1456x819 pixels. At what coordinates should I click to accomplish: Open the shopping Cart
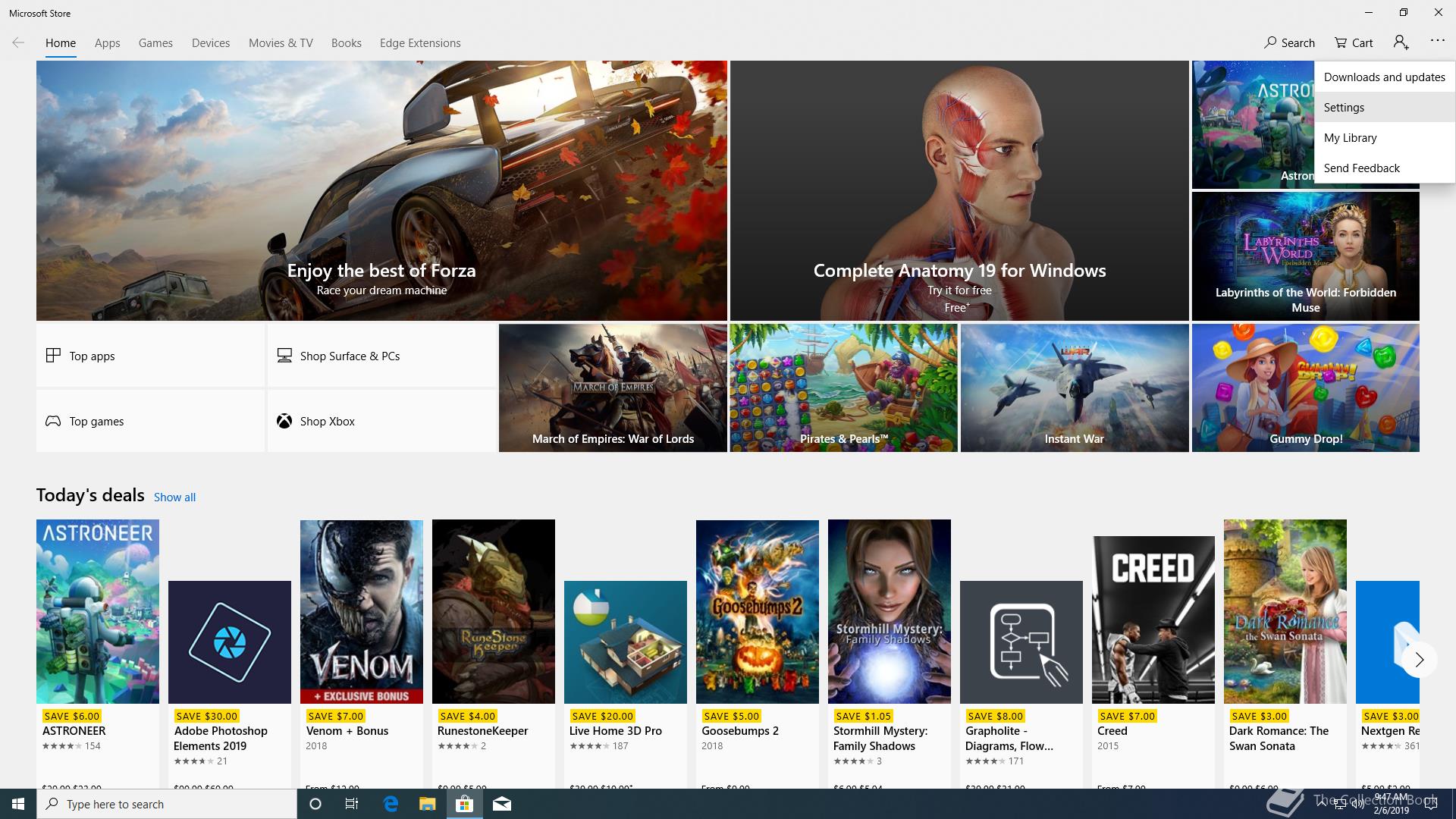click(1354, 42)
